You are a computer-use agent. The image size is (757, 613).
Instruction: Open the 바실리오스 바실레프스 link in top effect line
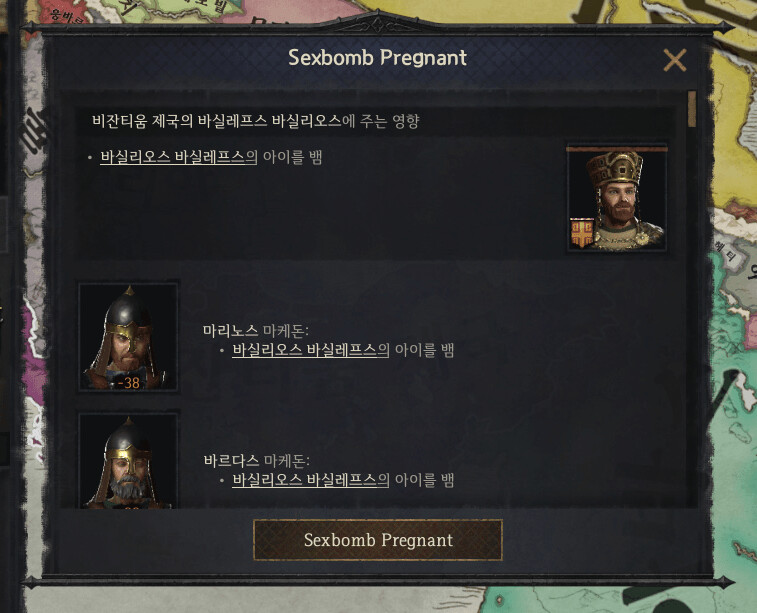click(179, 157)
